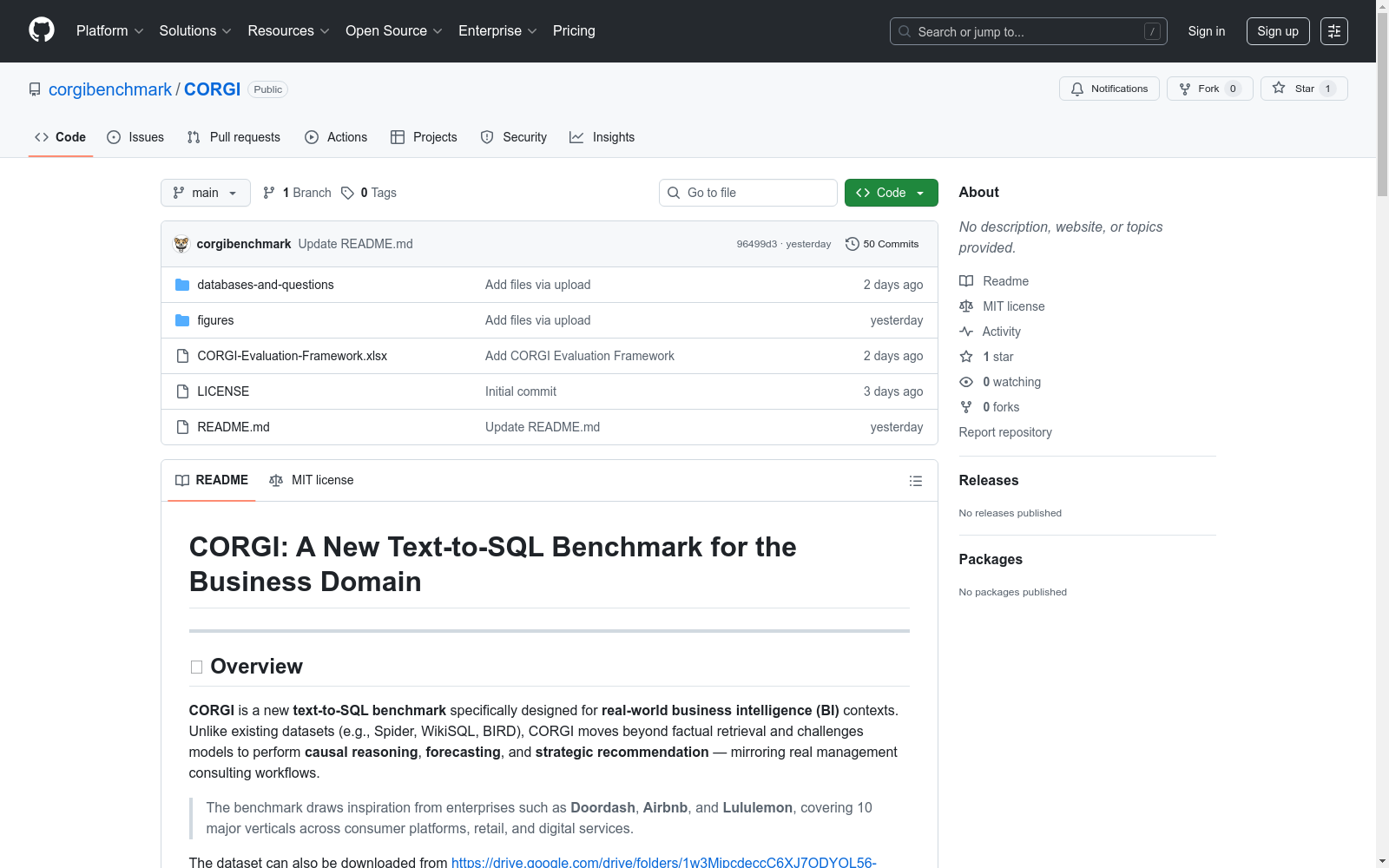Image resolution: width=1389 pixels, height=868 pixels.
Task: Click the clock history icon for commits
Action: click(x=852, y=244)
